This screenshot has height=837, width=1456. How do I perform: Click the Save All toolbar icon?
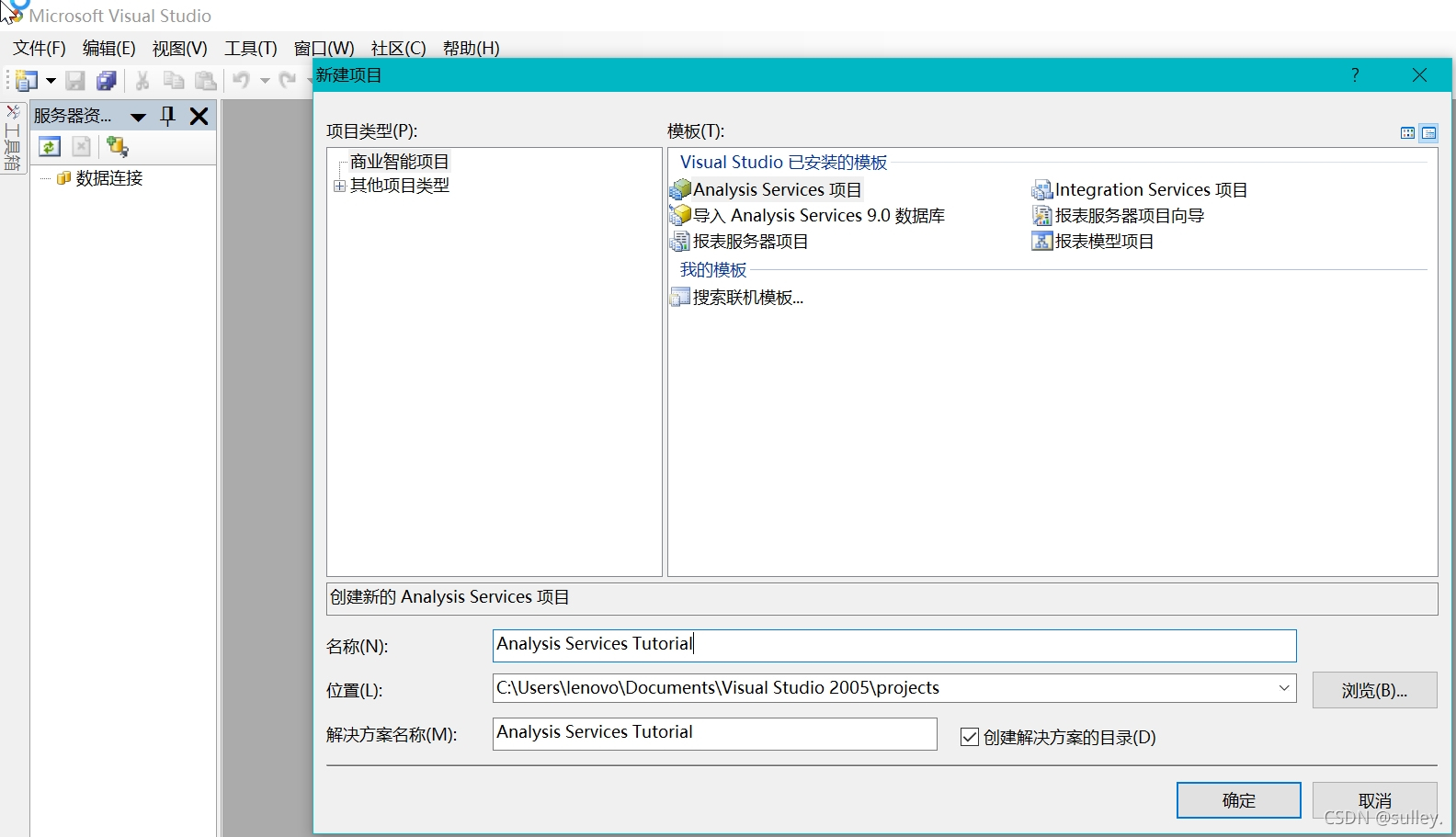pyautogui.click(x=107, y=81)
